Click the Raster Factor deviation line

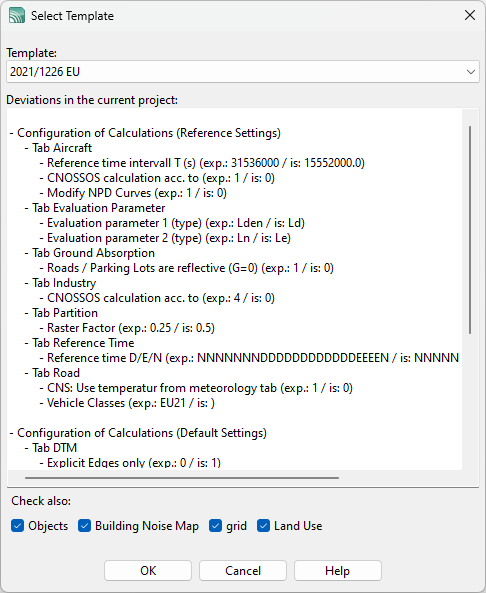click(127, 328)
